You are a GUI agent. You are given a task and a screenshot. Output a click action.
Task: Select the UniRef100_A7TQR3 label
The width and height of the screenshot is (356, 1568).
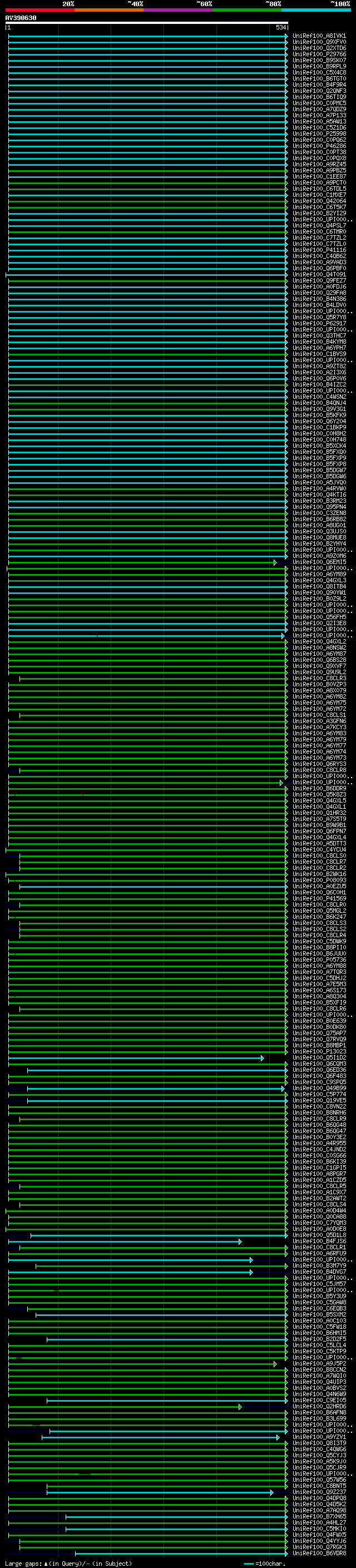(x=319, y=972)
